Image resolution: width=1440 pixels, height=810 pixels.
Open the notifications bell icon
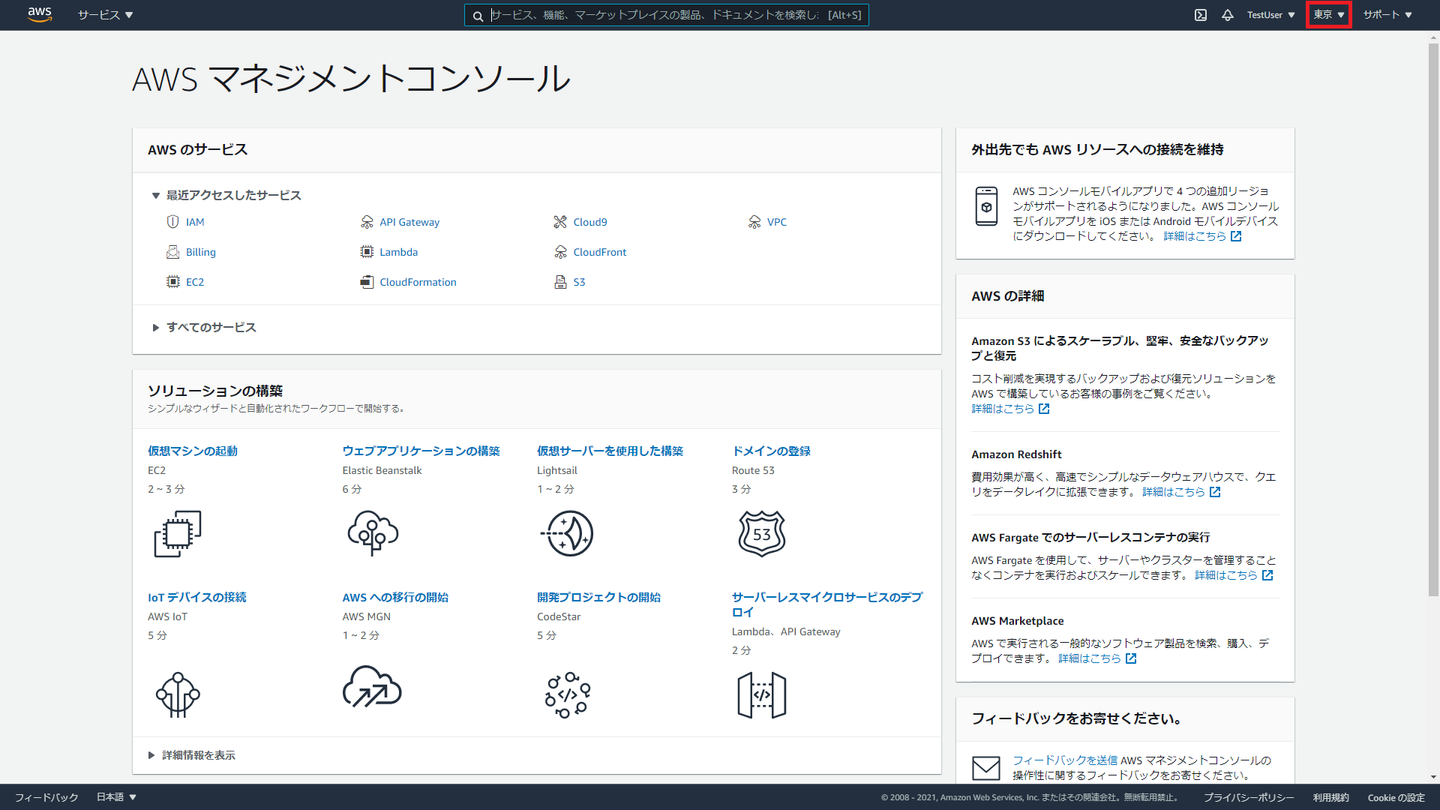pos(1227,15)
